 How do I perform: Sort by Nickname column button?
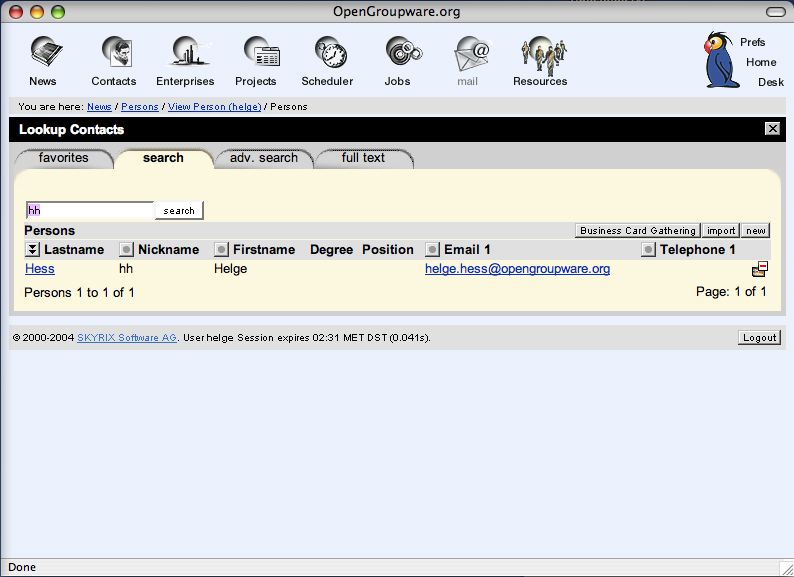(126, 249)
